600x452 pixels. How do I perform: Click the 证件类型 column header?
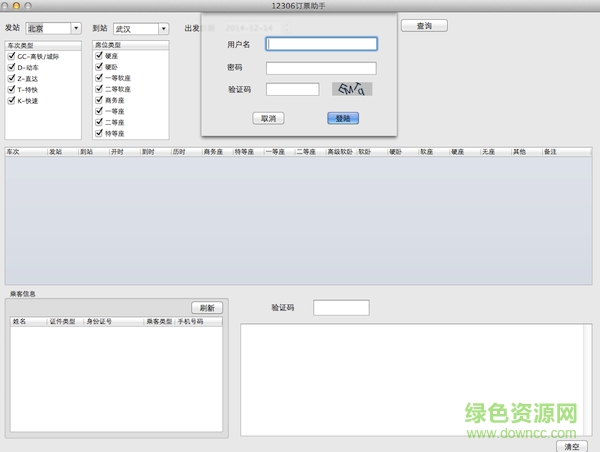pyautogui.click(x=65, y=321)
